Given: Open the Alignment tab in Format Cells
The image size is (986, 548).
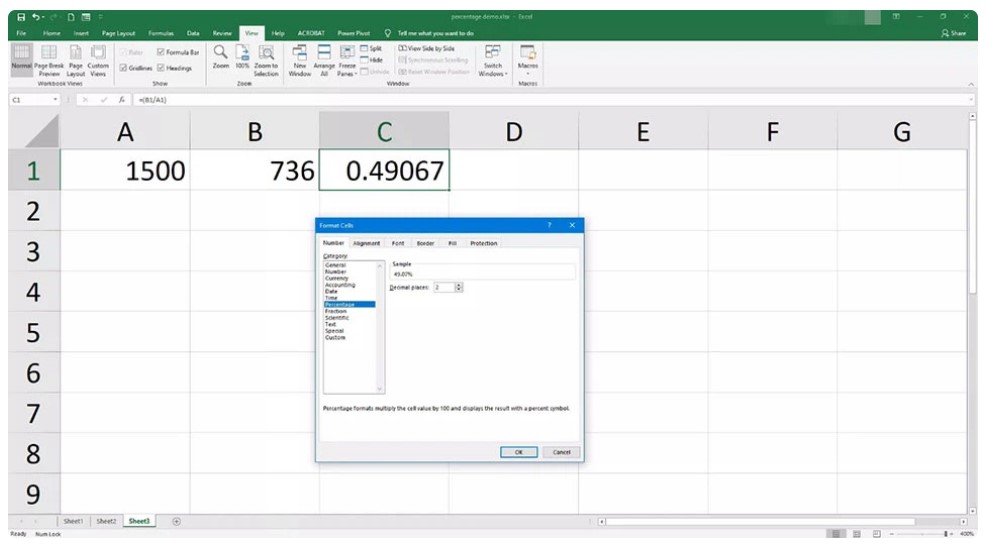Looking at the screenshot, I should coord(367,243).
